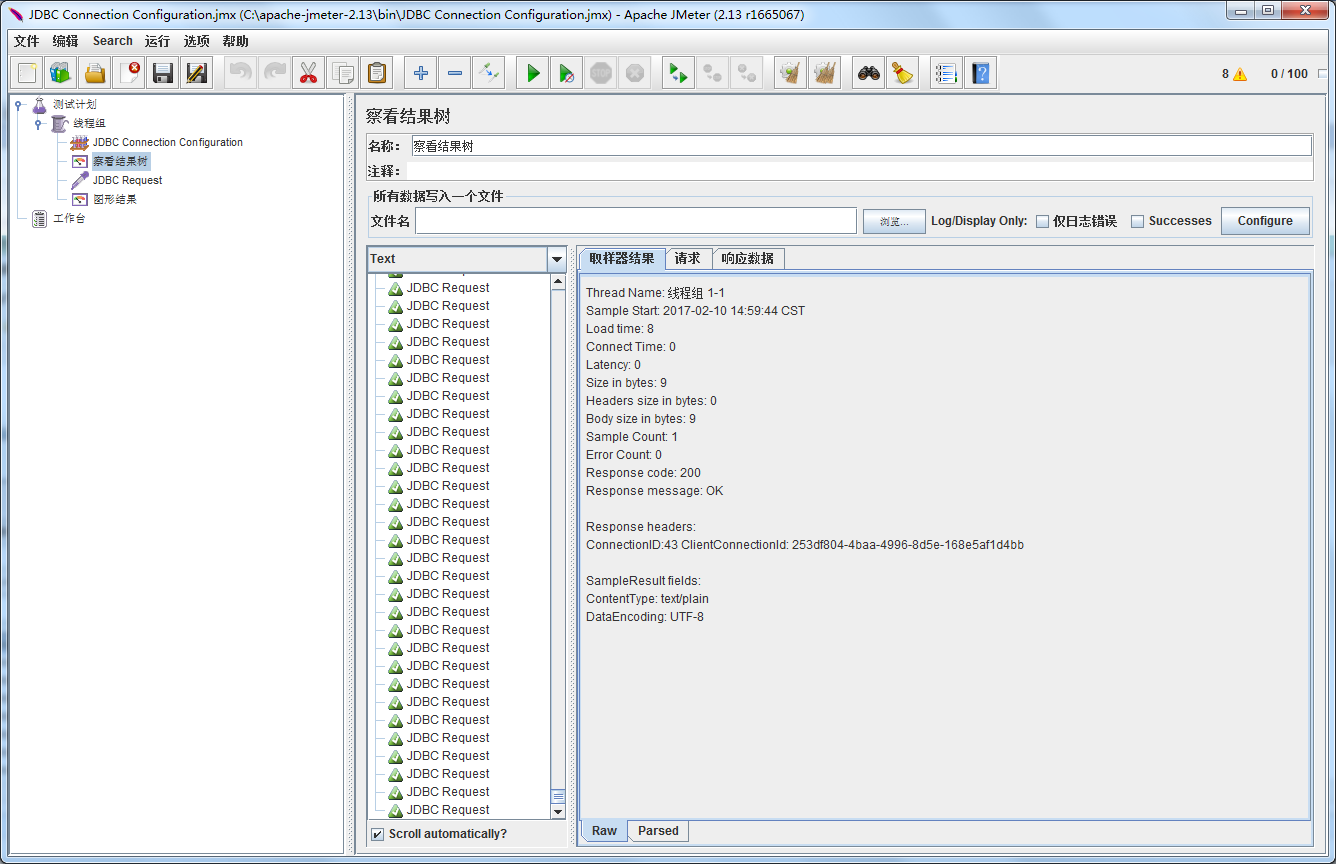
Task: Click the Paste clipboard icon
Action: pyautogui.click(x=377, y=73)
